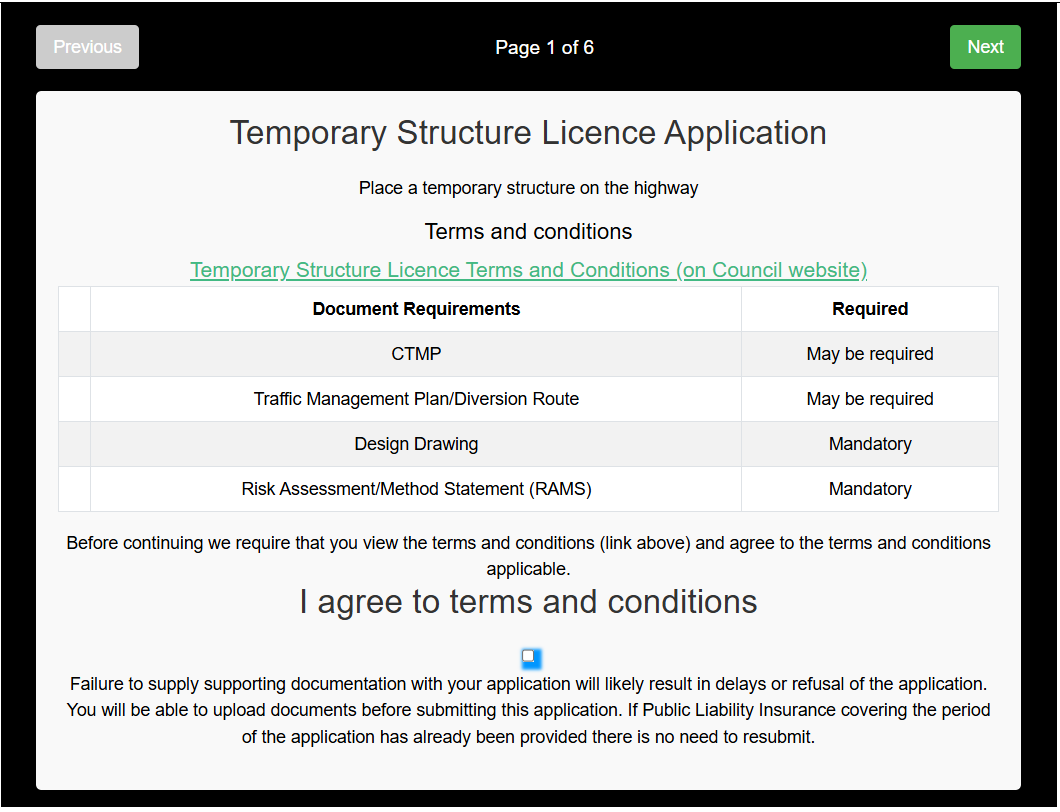1060x812 pixels.
Task: Select the Design Drawing table row
Action: [x=416, y=443]
